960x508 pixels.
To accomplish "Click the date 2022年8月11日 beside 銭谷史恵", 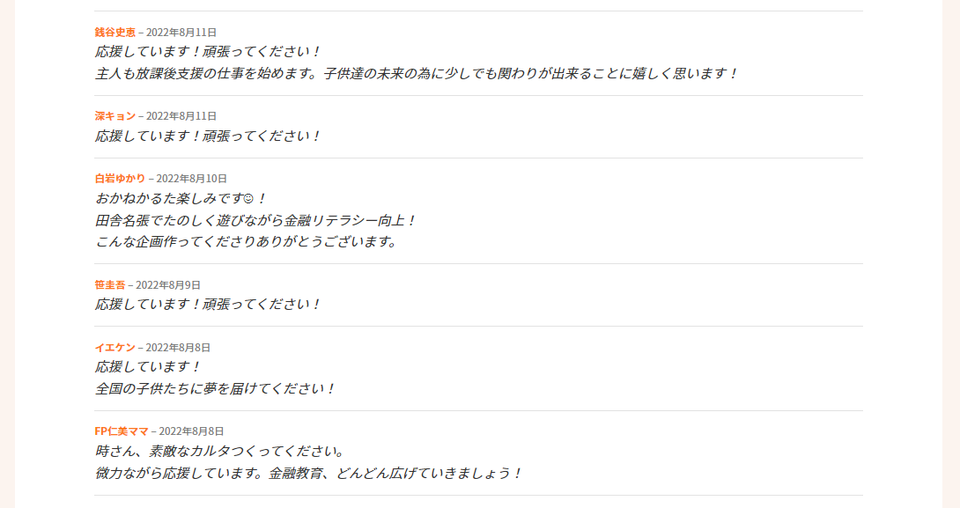I will click(x=181, y=32).
